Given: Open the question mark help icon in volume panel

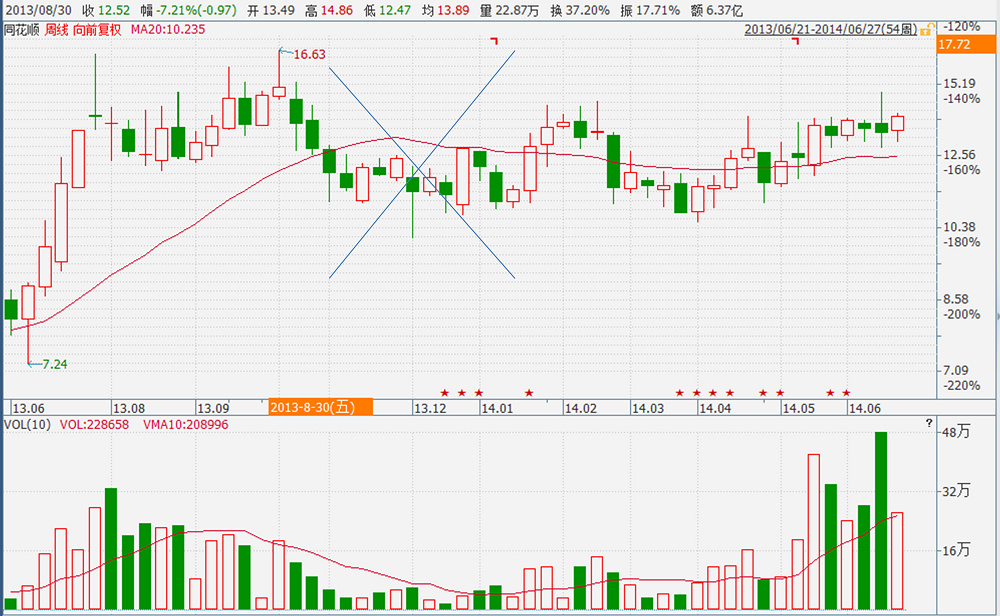Looking at the screenshot, I should pos(929,423).
